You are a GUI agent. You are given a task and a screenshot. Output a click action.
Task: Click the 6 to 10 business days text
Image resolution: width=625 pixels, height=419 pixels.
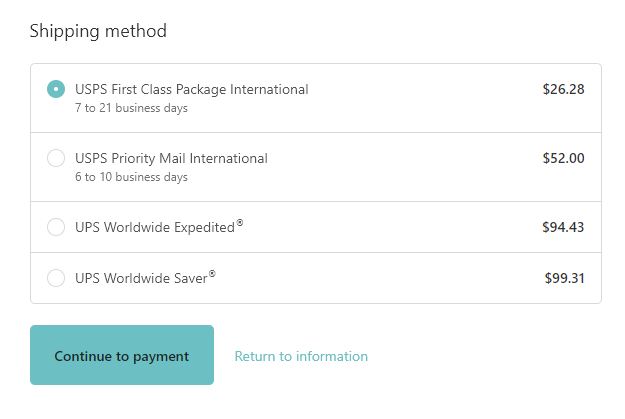131,177
